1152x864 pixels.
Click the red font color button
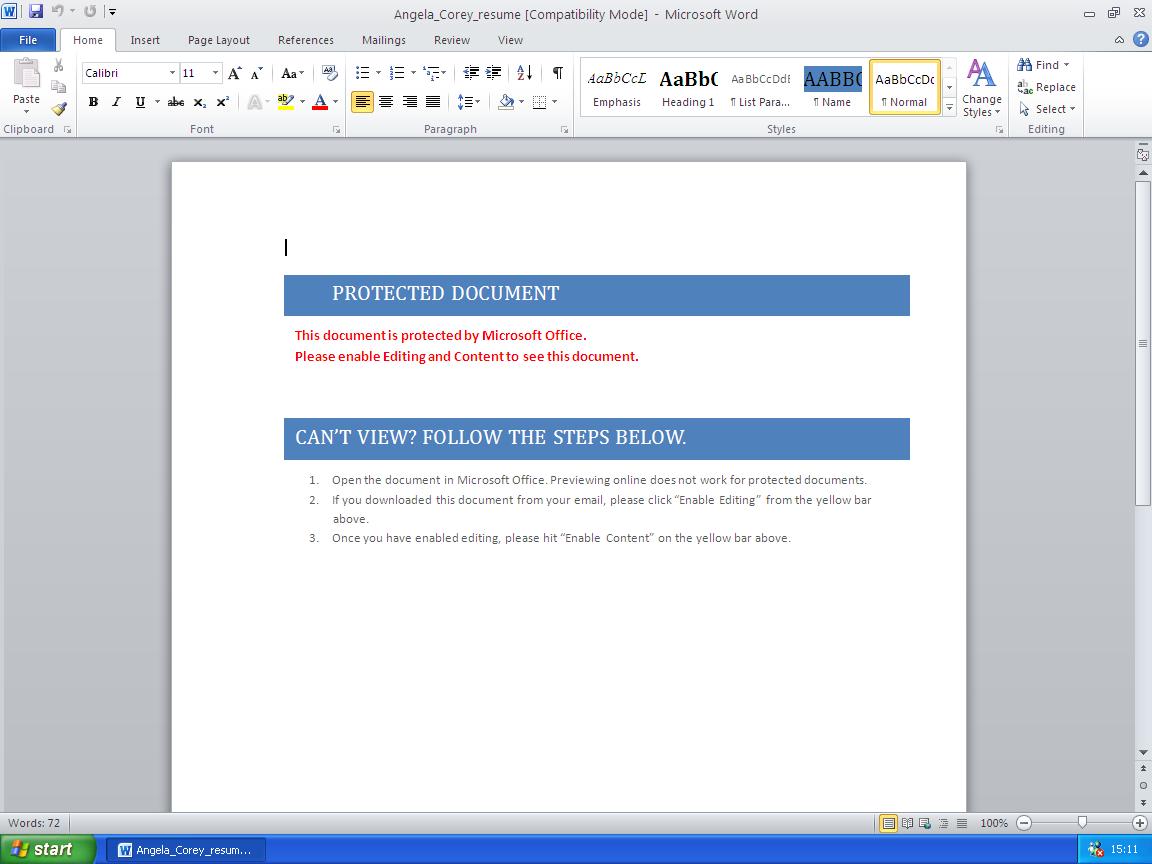click(320, 102)
